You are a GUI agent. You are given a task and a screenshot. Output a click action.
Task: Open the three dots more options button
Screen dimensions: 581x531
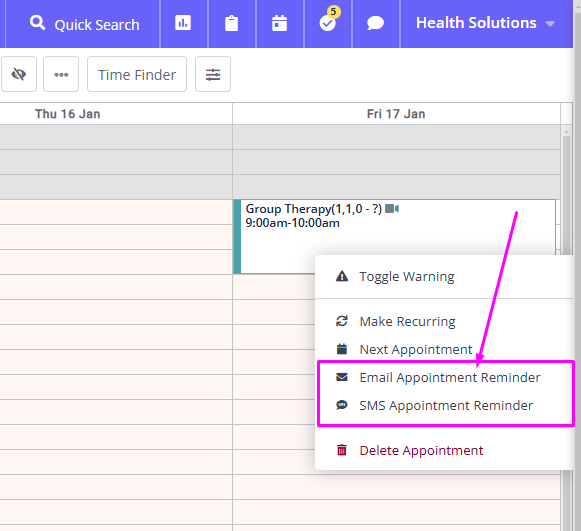(x=61, y=74)
